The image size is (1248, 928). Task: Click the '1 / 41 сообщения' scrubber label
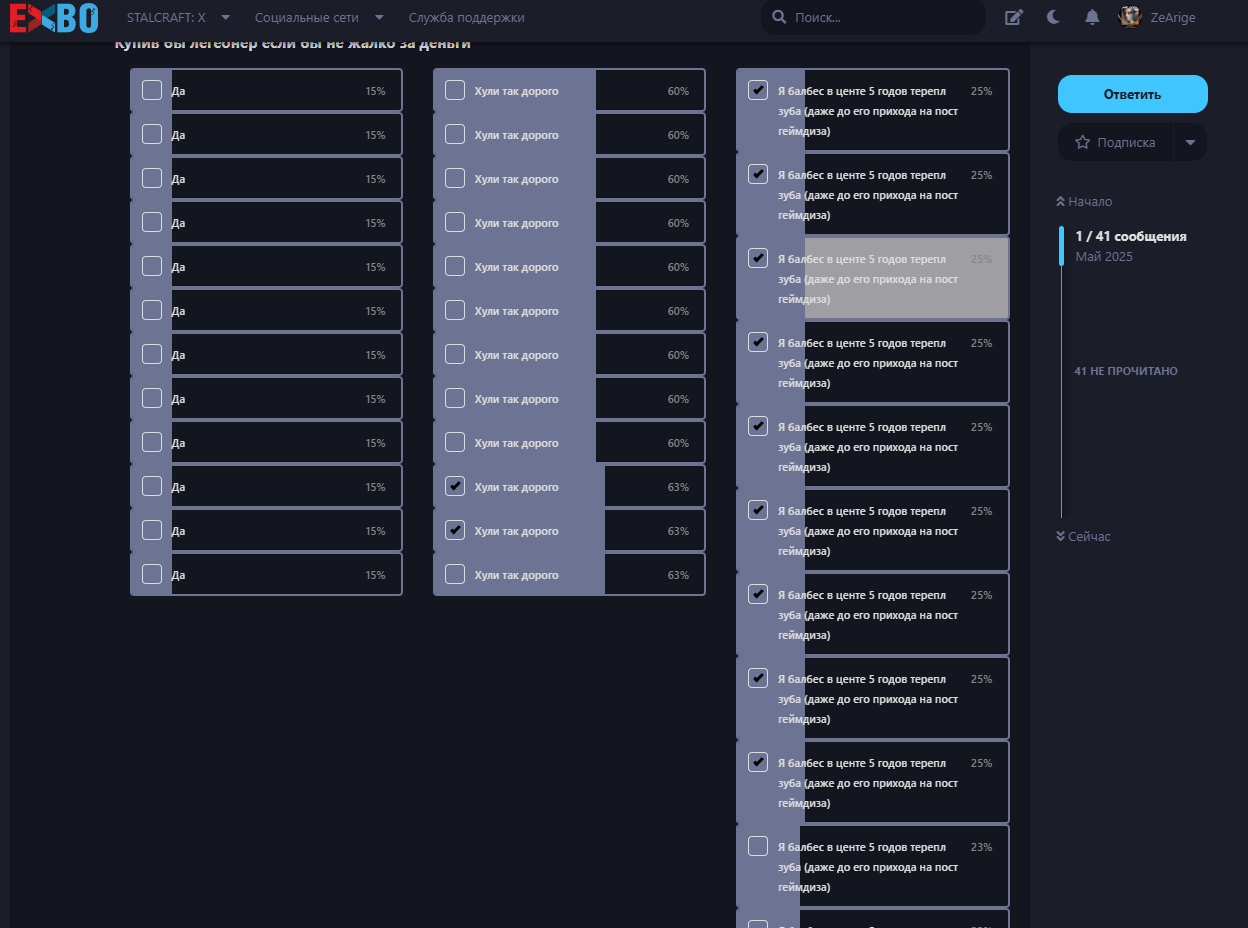click(1131, 237)
